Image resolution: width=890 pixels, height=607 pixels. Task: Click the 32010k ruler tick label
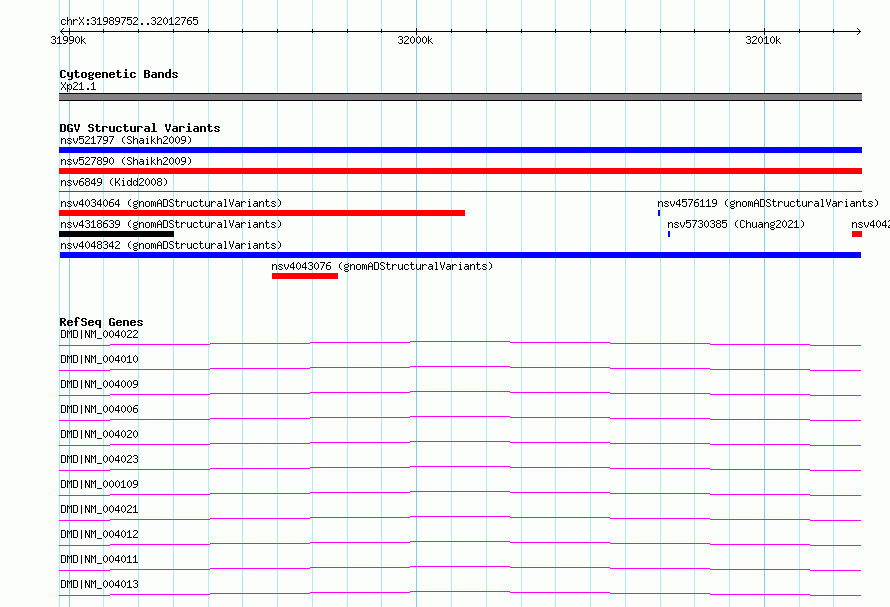(x=763, y=40)
